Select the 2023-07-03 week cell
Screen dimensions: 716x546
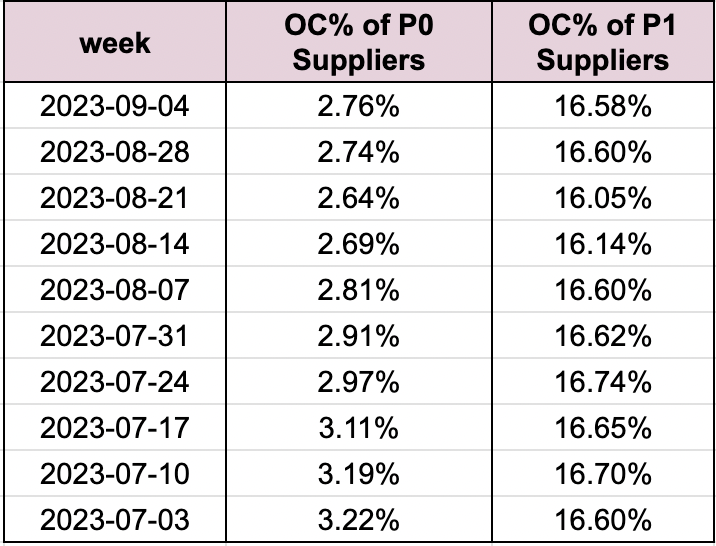(116, 520)
